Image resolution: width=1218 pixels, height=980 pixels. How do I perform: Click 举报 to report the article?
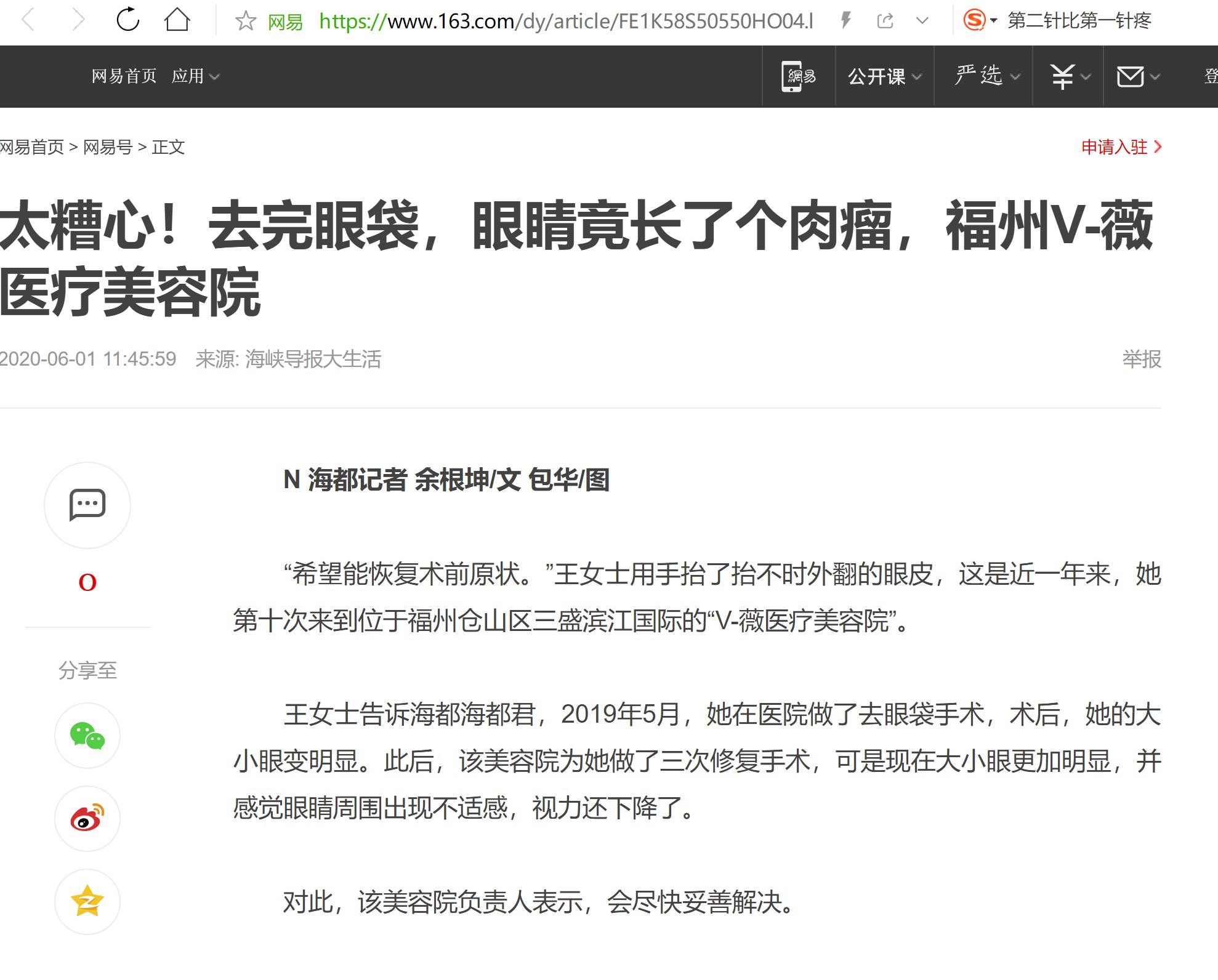1142,359
